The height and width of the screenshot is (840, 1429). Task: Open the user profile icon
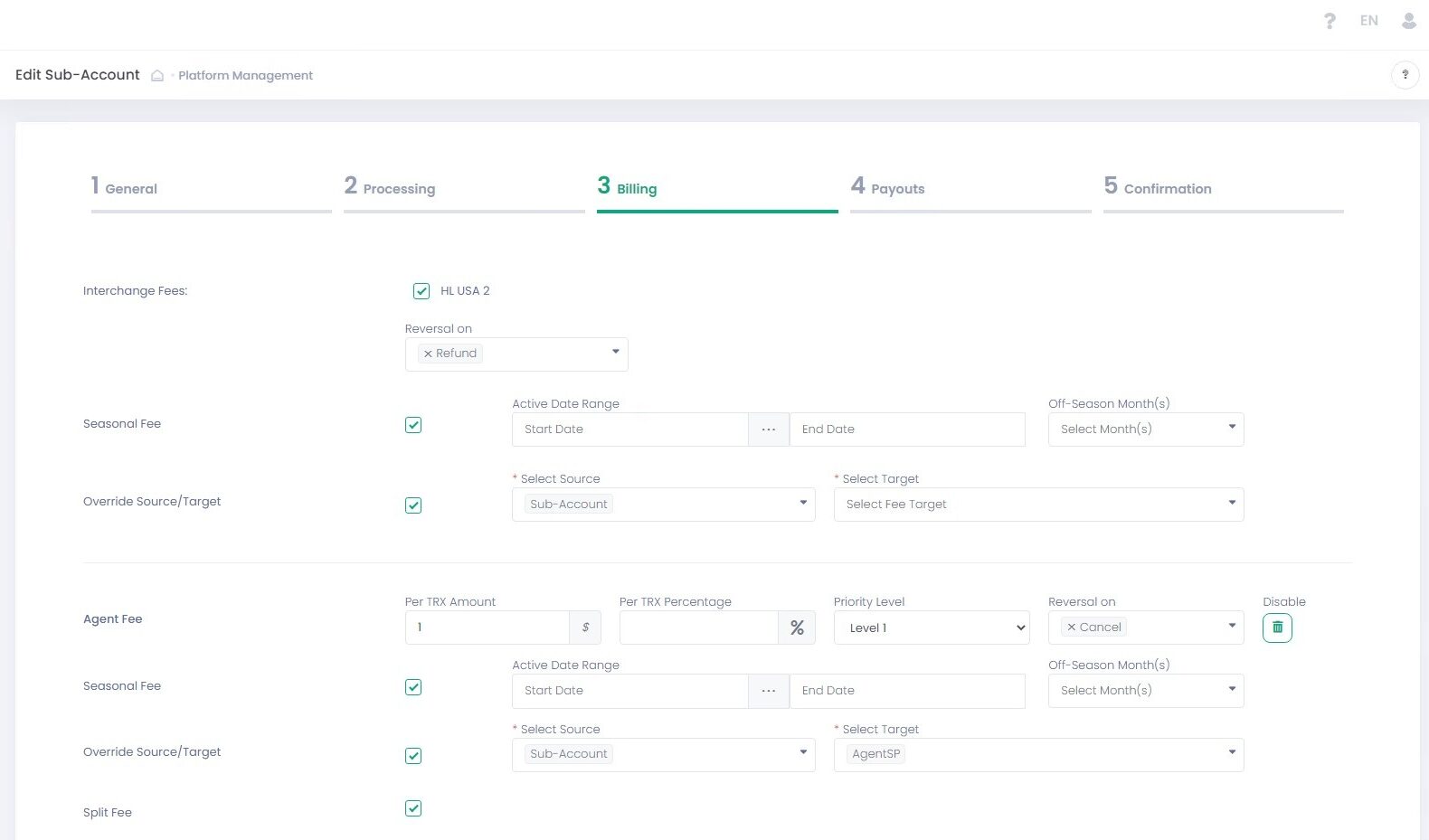coord(1408,21)
